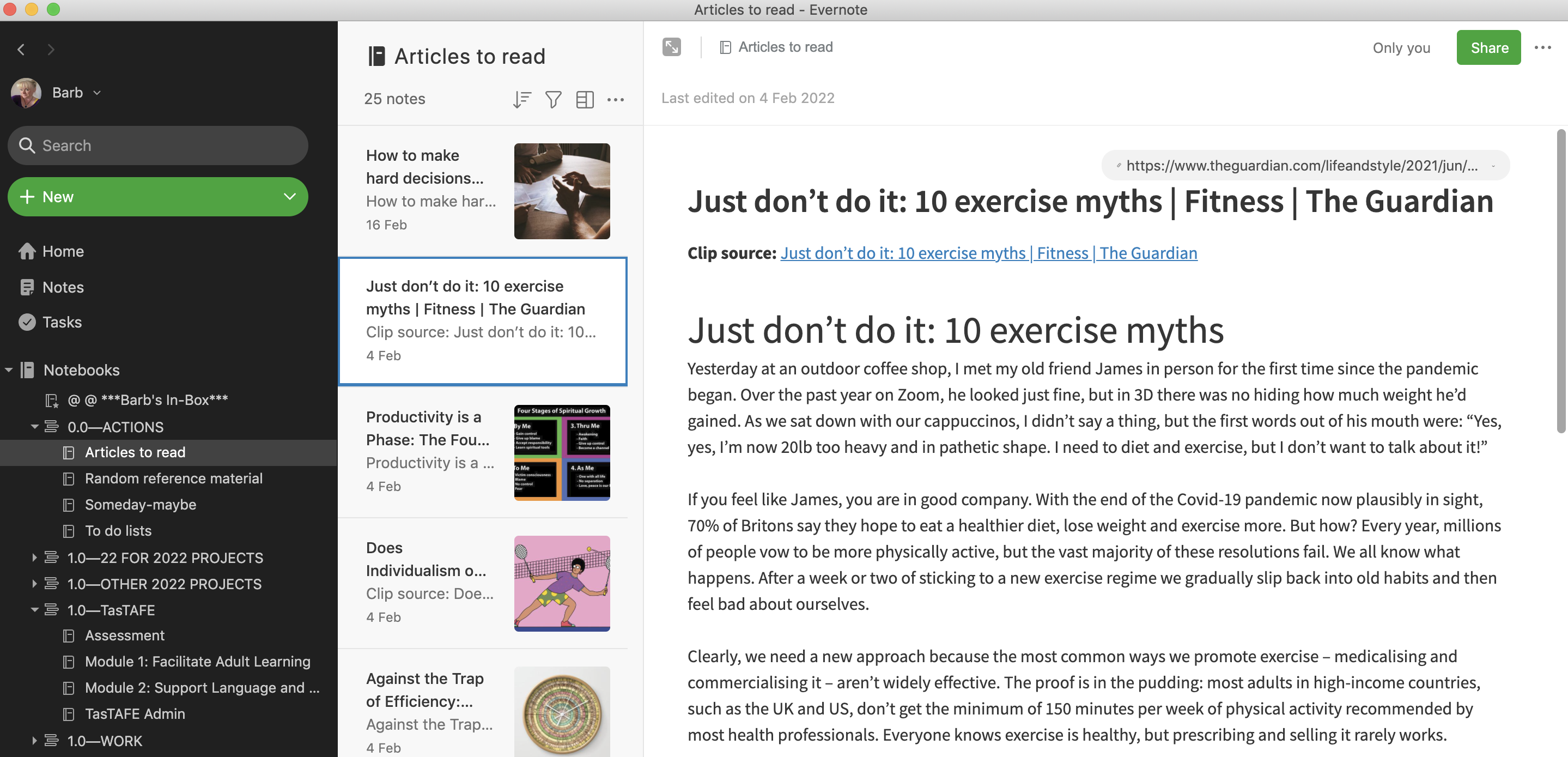Go back with the navigation arrow

coord(21,50)
